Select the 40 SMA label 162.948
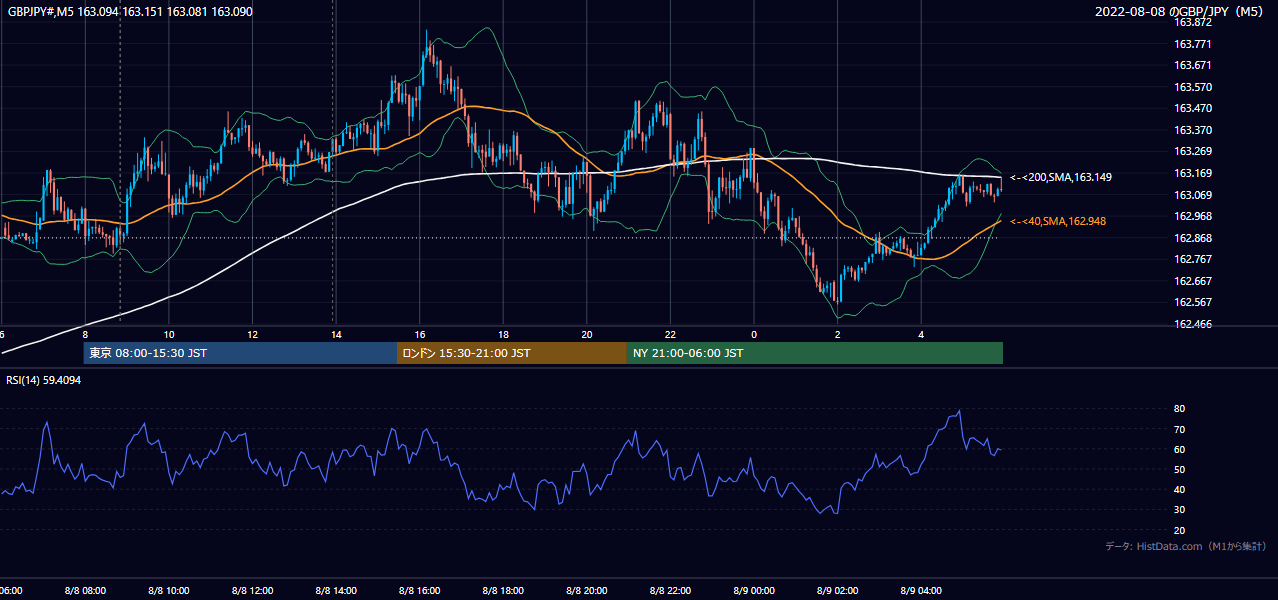Viewport: 1278px width, 600px height. [1059, 221]
